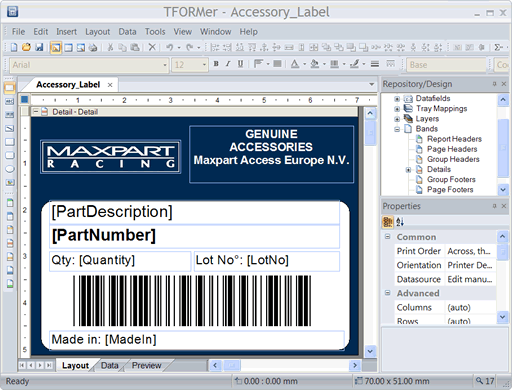Click the Sigma formula icon
512x390 pixels.
[498, 47]
